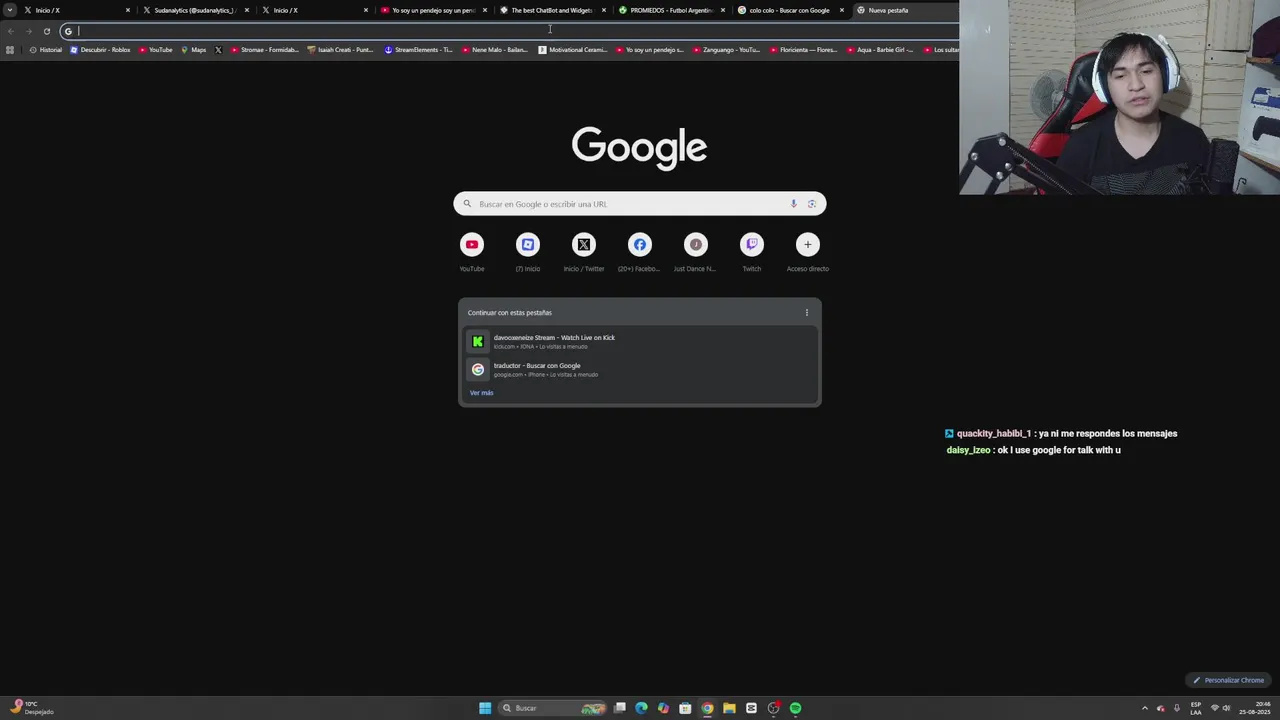Open the StreamElements bookmark
The image size is (1280, 720).
tap(418, 49)
